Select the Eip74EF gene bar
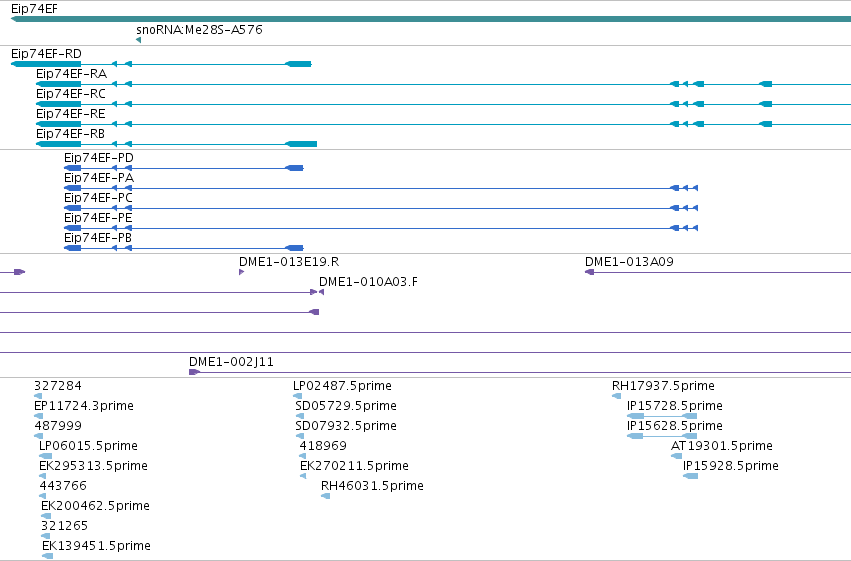This screenshot has width=851, height=561. coord(431,19)
